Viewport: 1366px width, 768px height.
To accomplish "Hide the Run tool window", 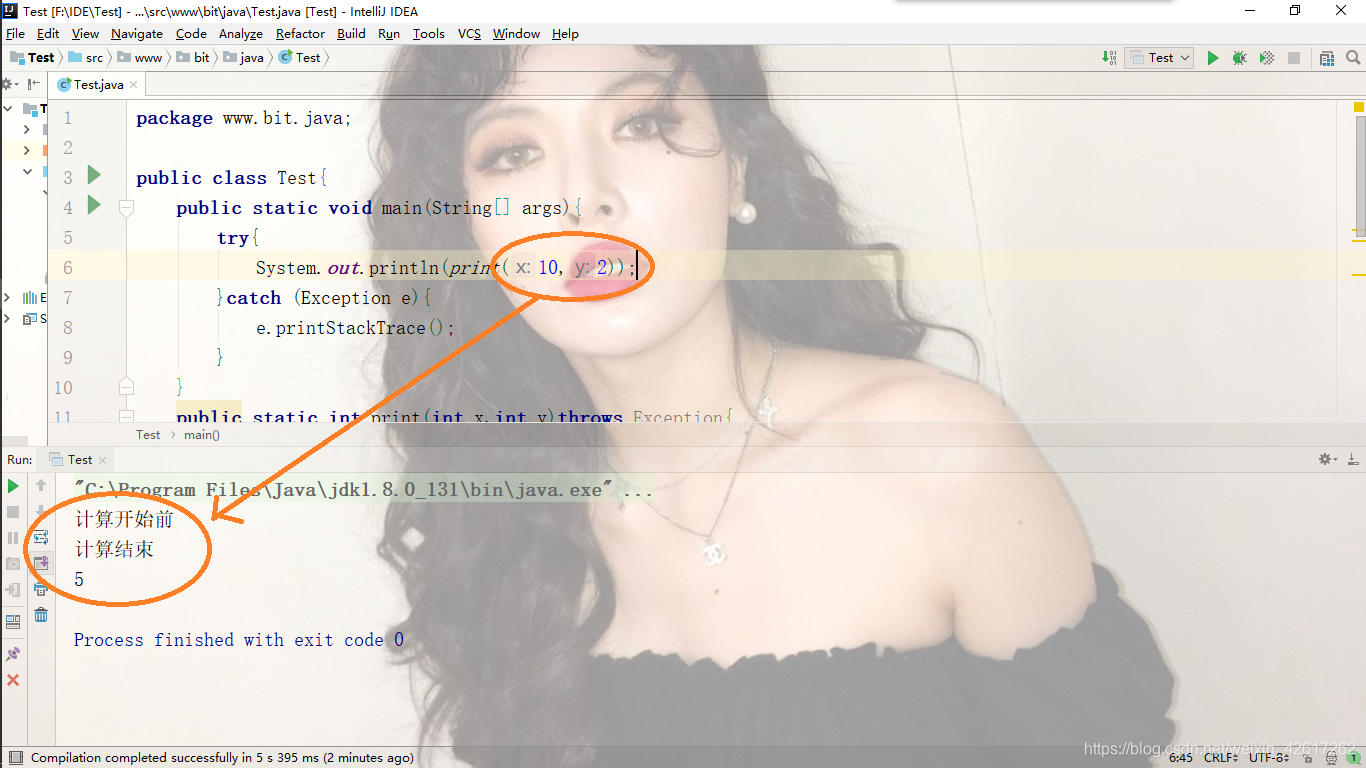I will click(x=1353, y=460).
